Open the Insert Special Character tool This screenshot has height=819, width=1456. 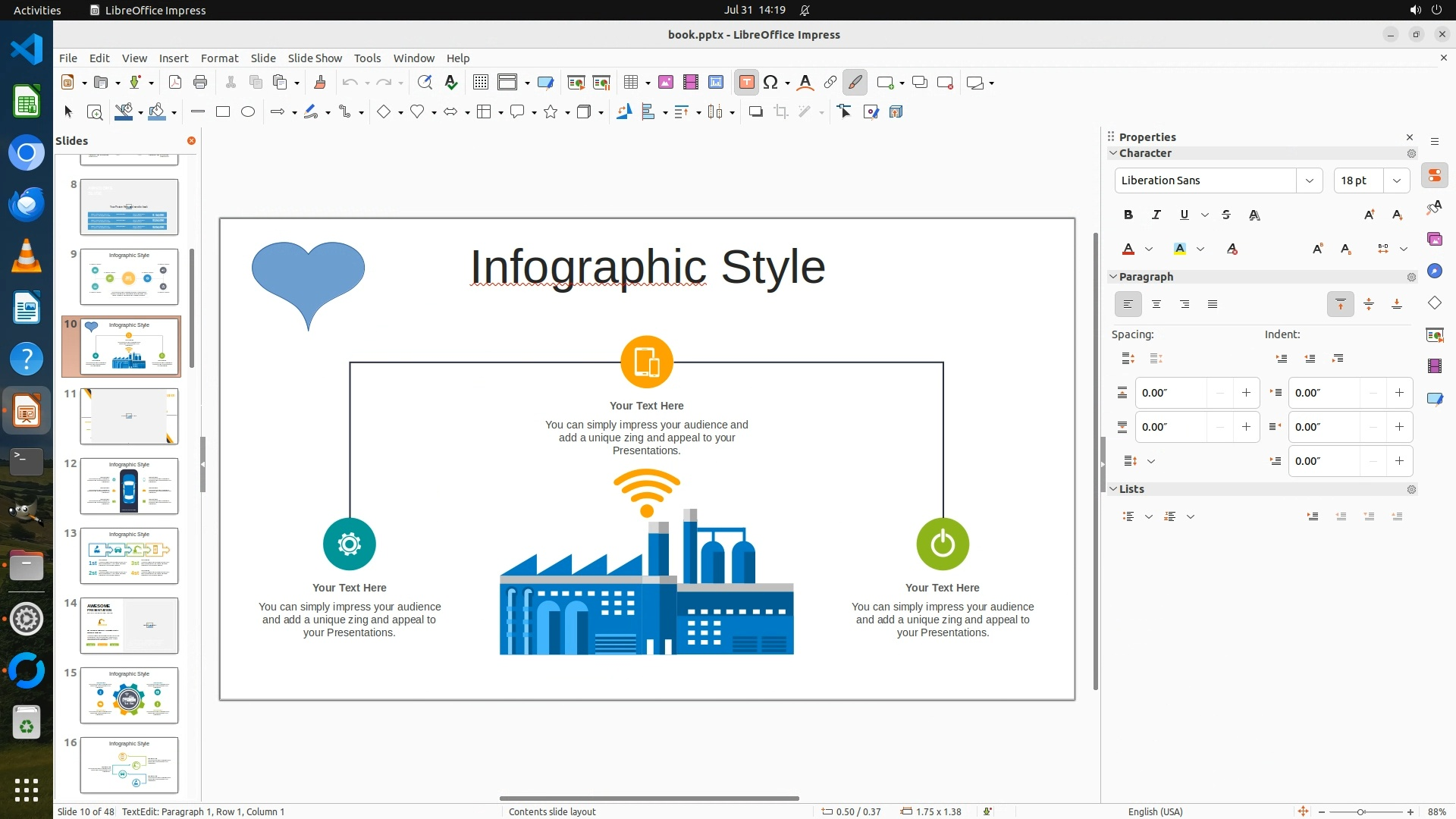[770, 83]
